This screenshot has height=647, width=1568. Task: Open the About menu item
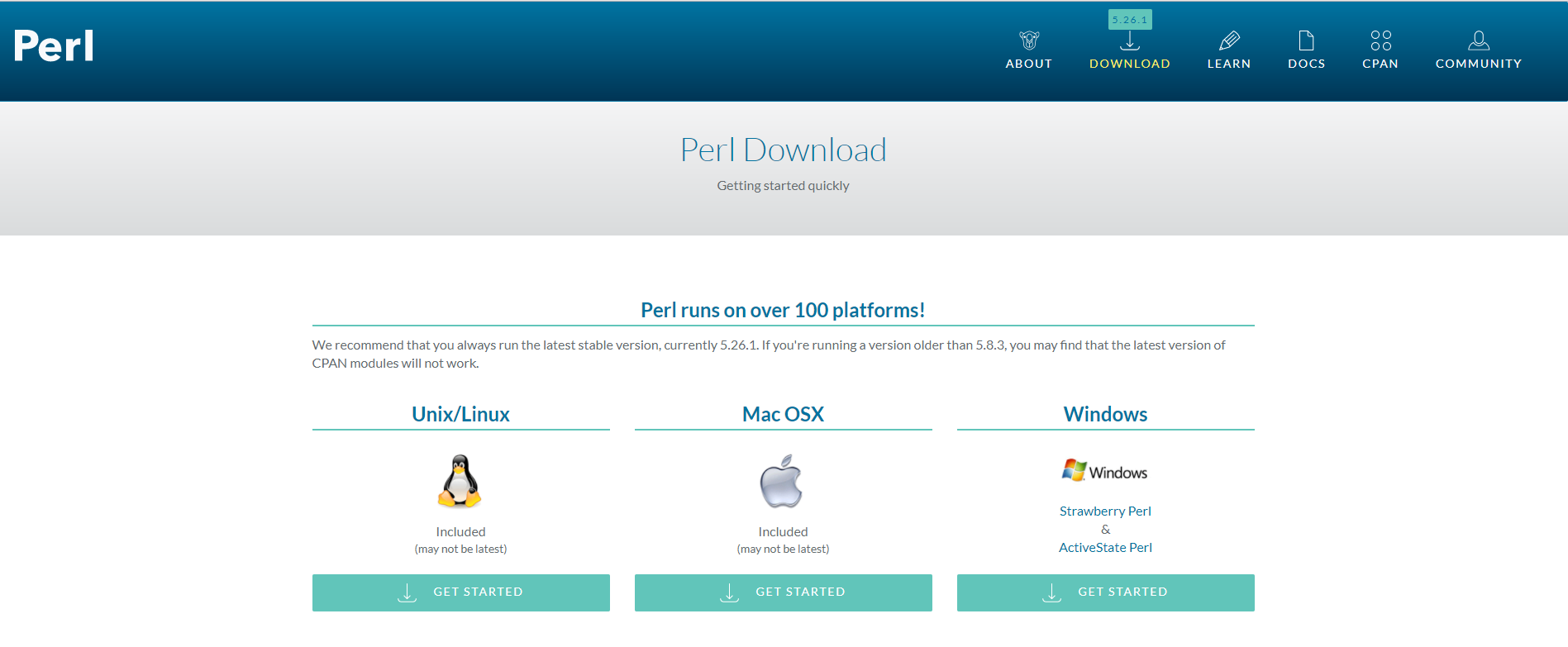click(x=1029, y=64)
